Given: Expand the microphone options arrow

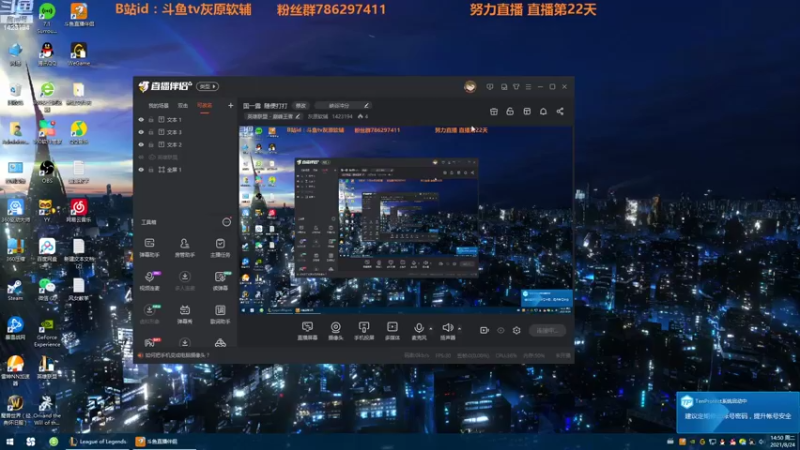Looking at the screenshot, I should [431, 329].
